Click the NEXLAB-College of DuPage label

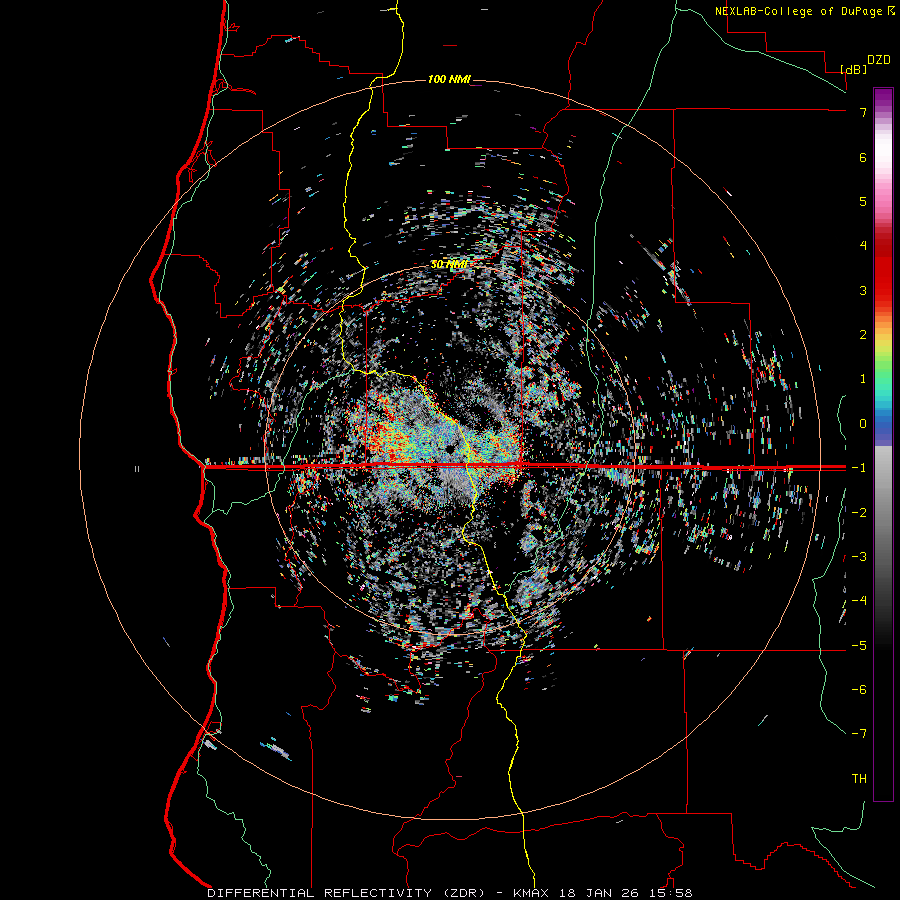(x=800, y=11)
